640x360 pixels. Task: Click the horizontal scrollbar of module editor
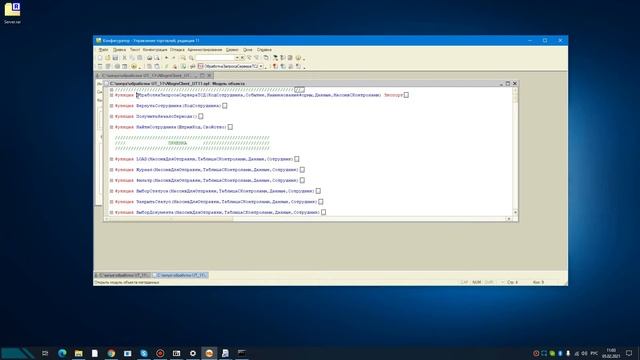tap(308, 219)
